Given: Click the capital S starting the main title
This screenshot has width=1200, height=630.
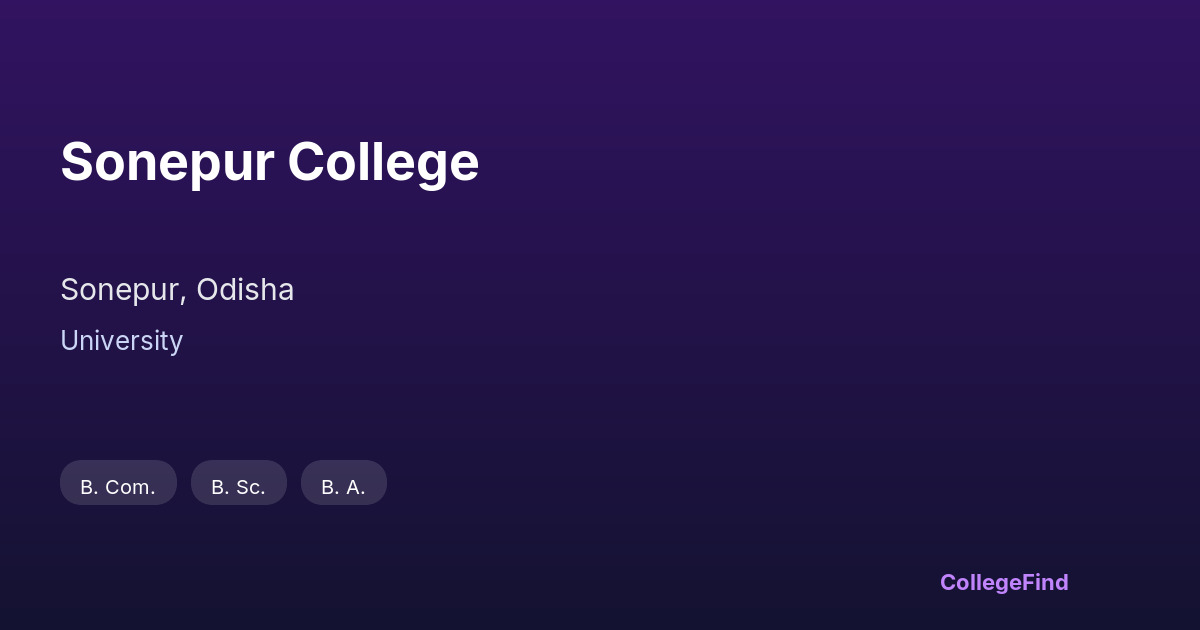Looking at the screenshot, I should (x=77, y=162).
